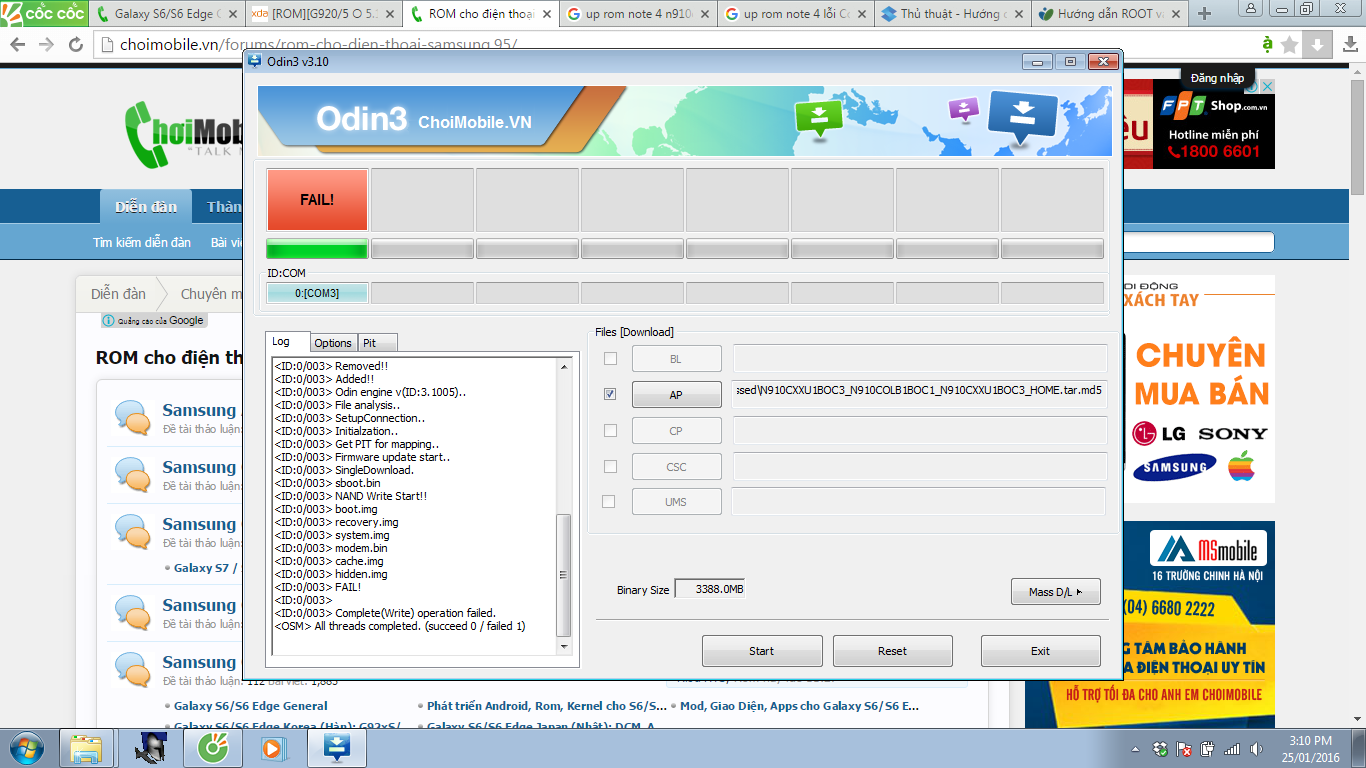Image resolution: width=1366 pixels, height=768 pixels.
Task: Click the AP file path field
Action: [920, 395]
